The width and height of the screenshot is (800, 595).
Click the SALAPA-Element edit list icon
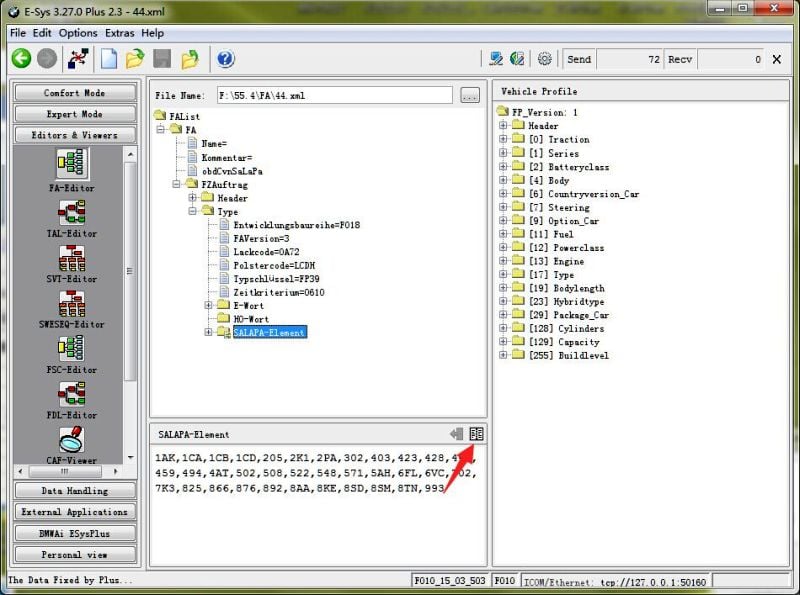(x=476, y=434)
